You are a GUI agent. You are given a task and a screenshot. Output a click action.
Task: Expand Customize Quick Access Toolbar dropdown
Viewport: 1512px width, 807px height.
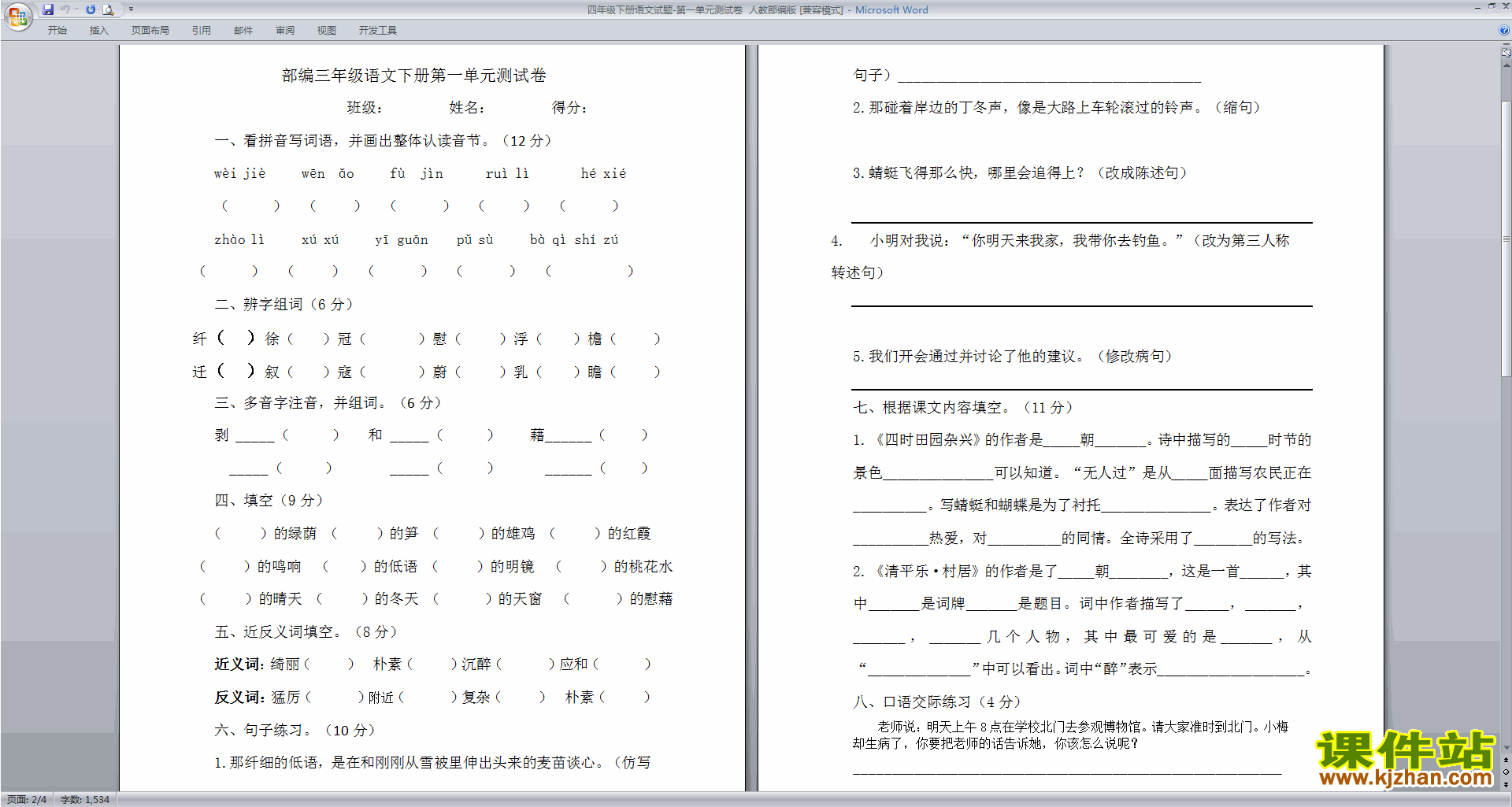[132, 9]
